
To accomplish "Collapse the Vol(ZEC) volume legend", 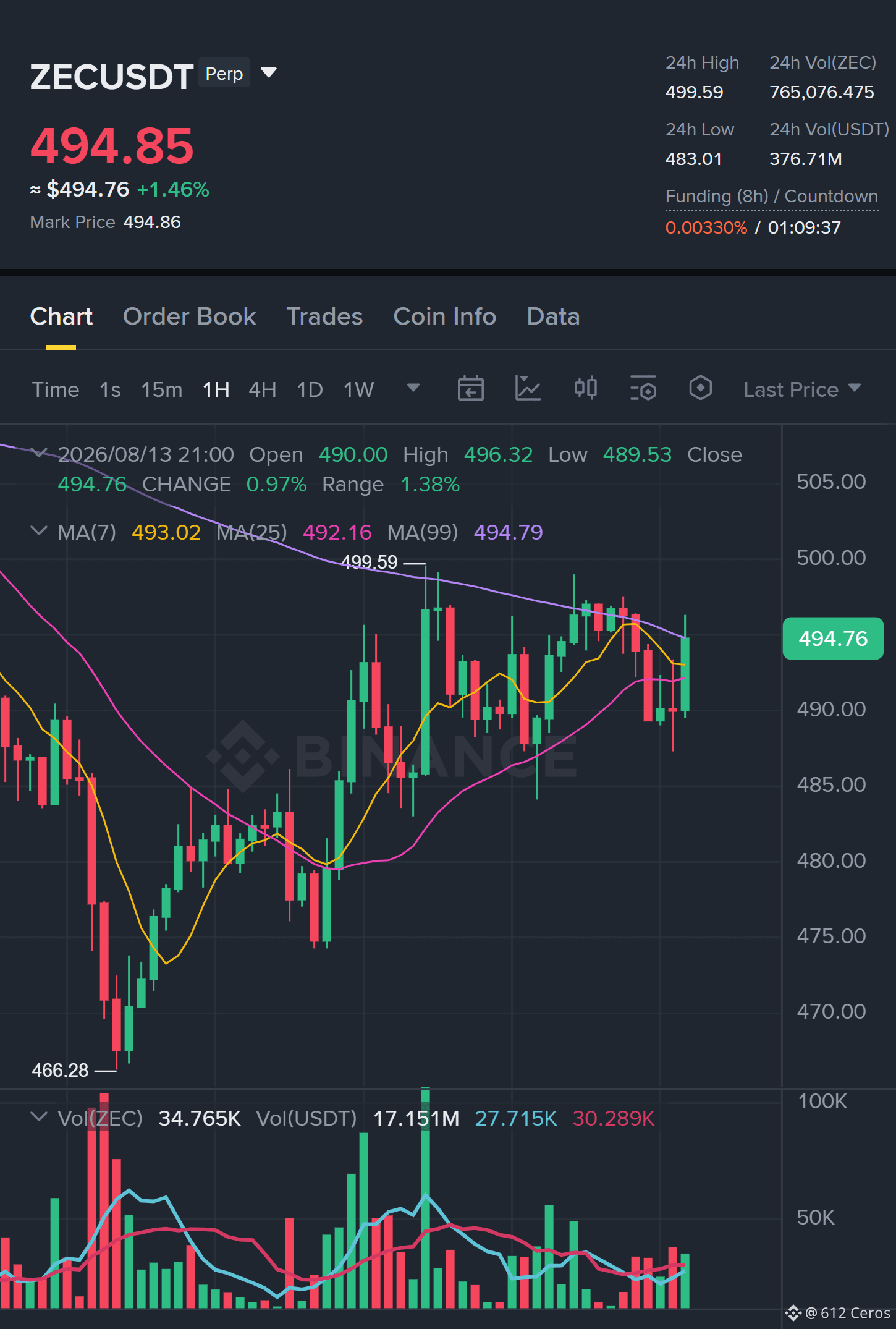I will click(x=39, y=1117).
